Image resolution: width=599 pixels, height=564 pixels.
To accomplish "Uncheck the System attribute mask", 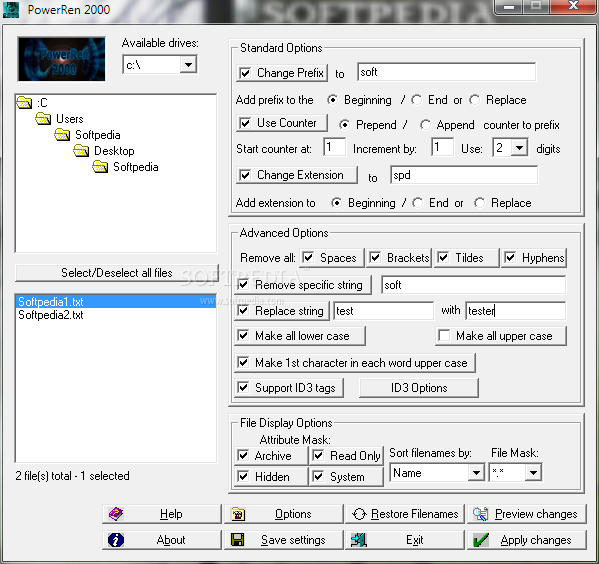I will (x=318, y=476).
